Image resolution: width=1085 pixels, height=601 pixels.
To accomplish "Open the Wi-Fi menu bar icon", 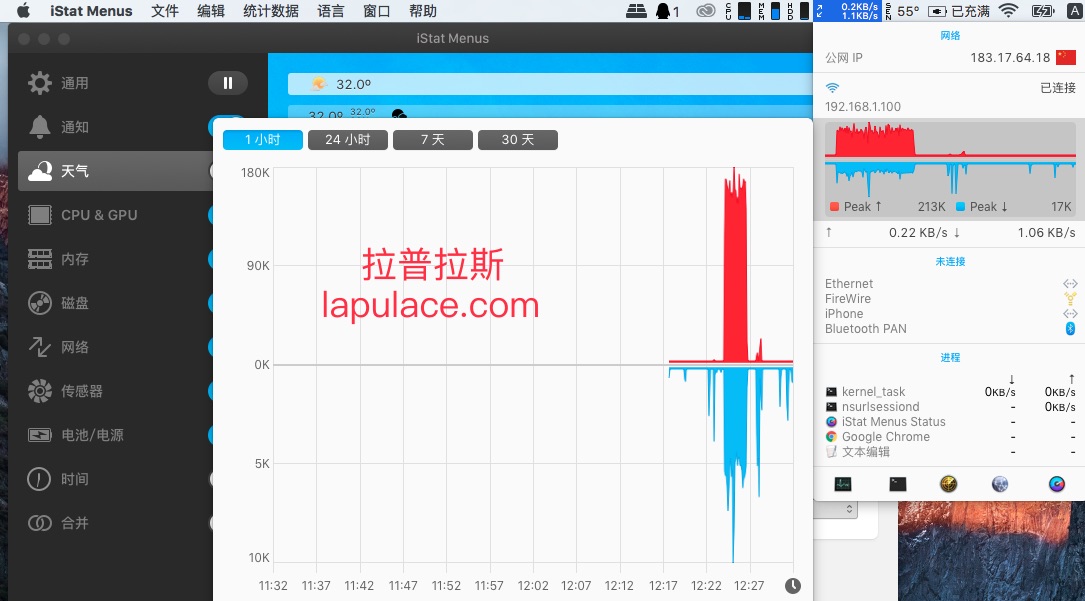I will pos(1009,11).
